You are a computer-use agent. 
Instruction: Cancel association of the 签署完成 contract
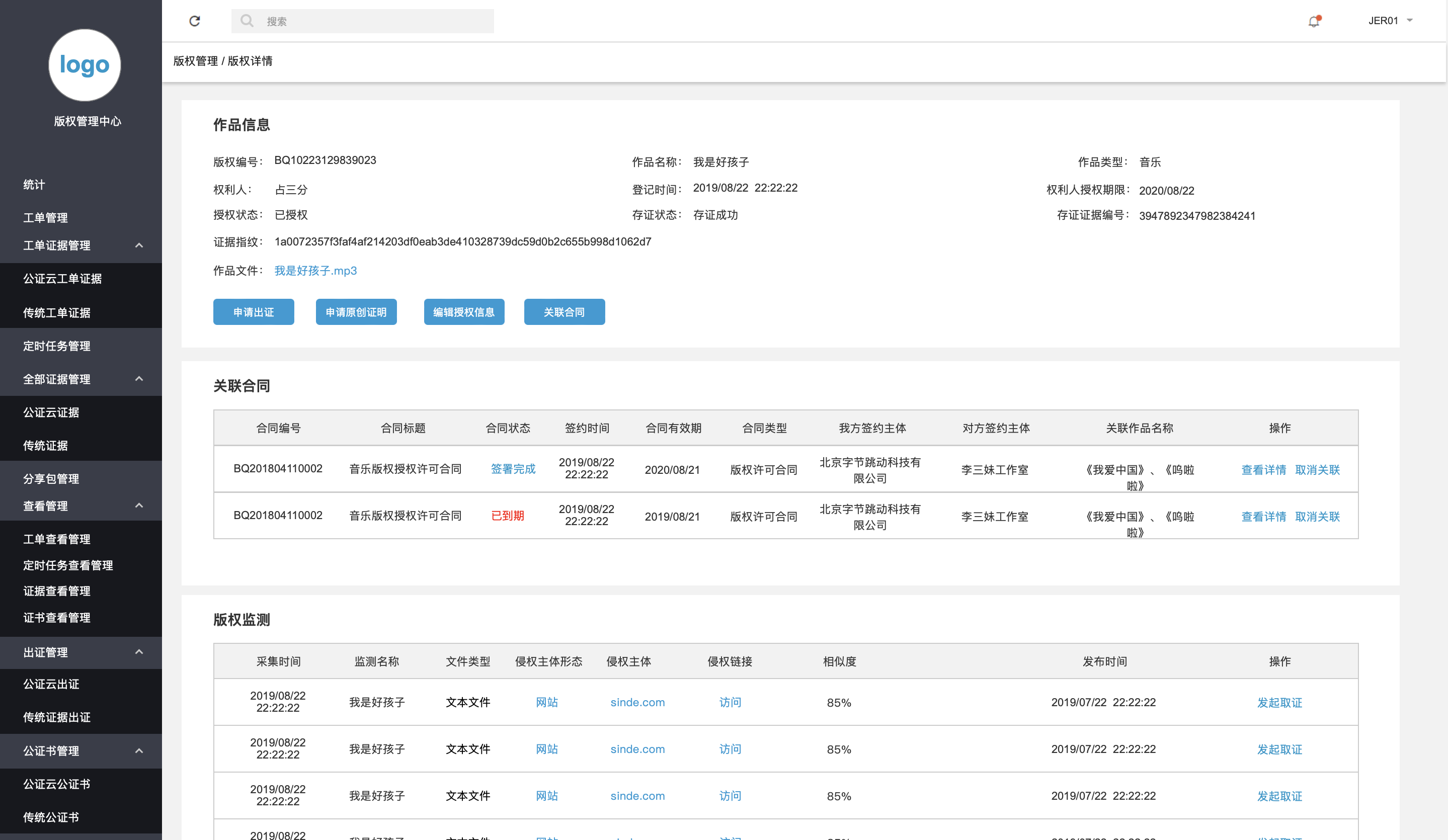tap(1317, 470)
